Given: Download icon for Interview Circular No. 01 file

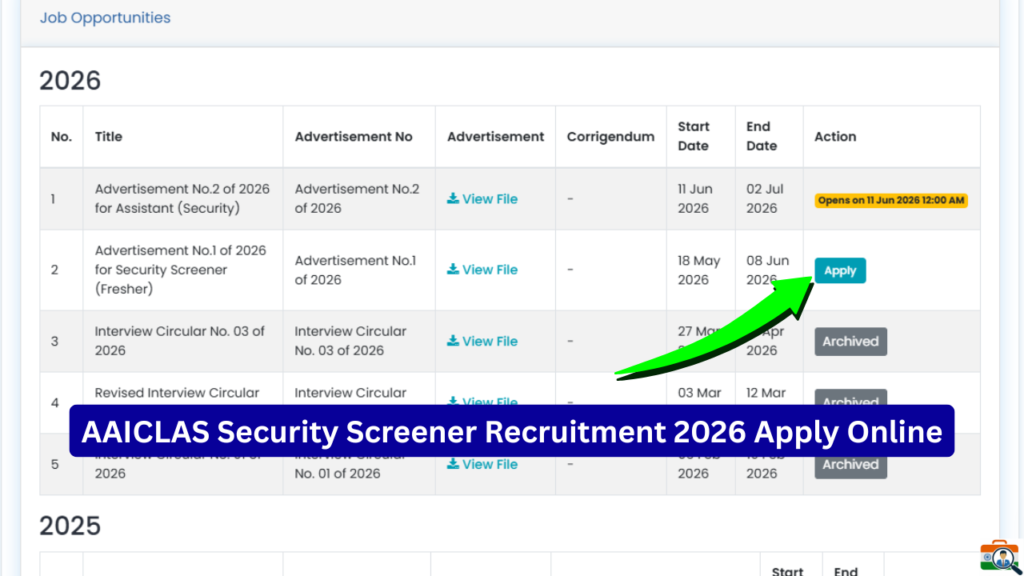Looking at the screenshot, I should point(453,463).
